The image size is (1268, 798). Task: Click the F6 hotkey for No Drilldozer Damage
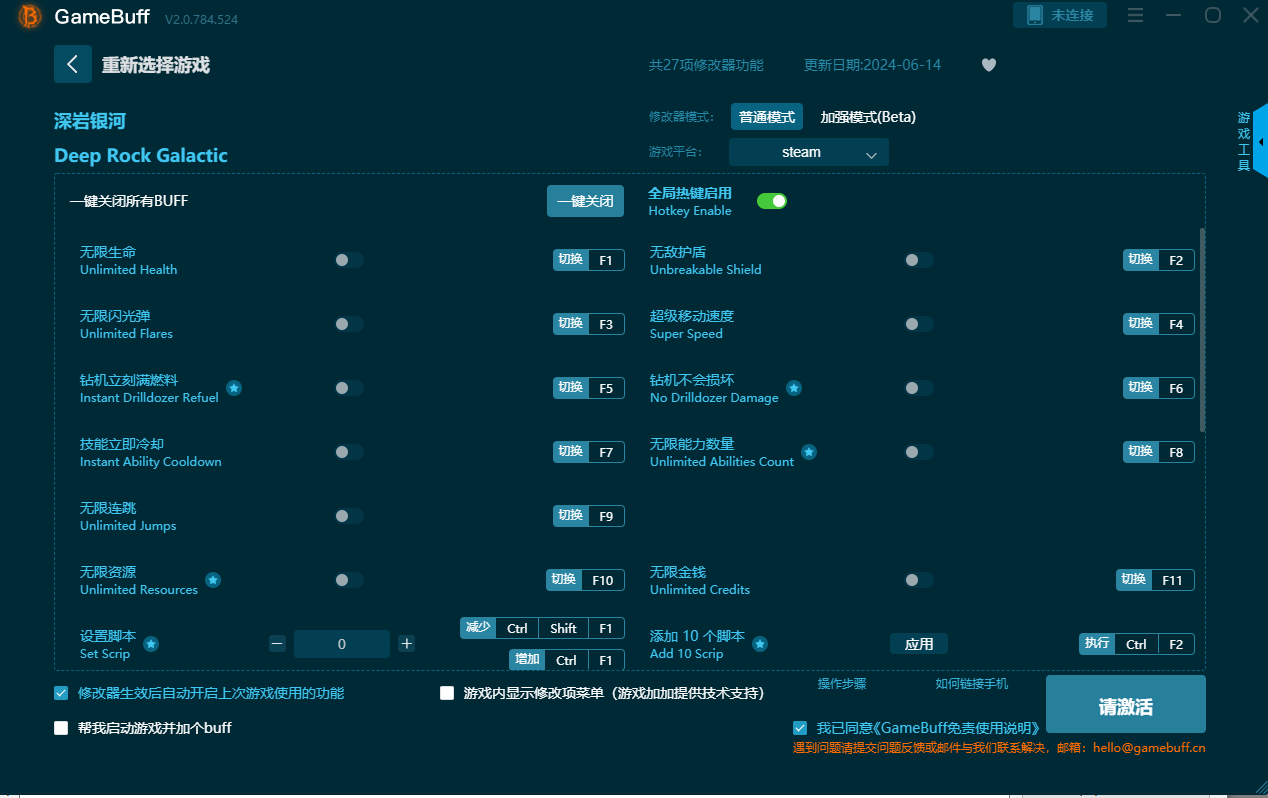pyautogui.click(x=1176, y=388)
